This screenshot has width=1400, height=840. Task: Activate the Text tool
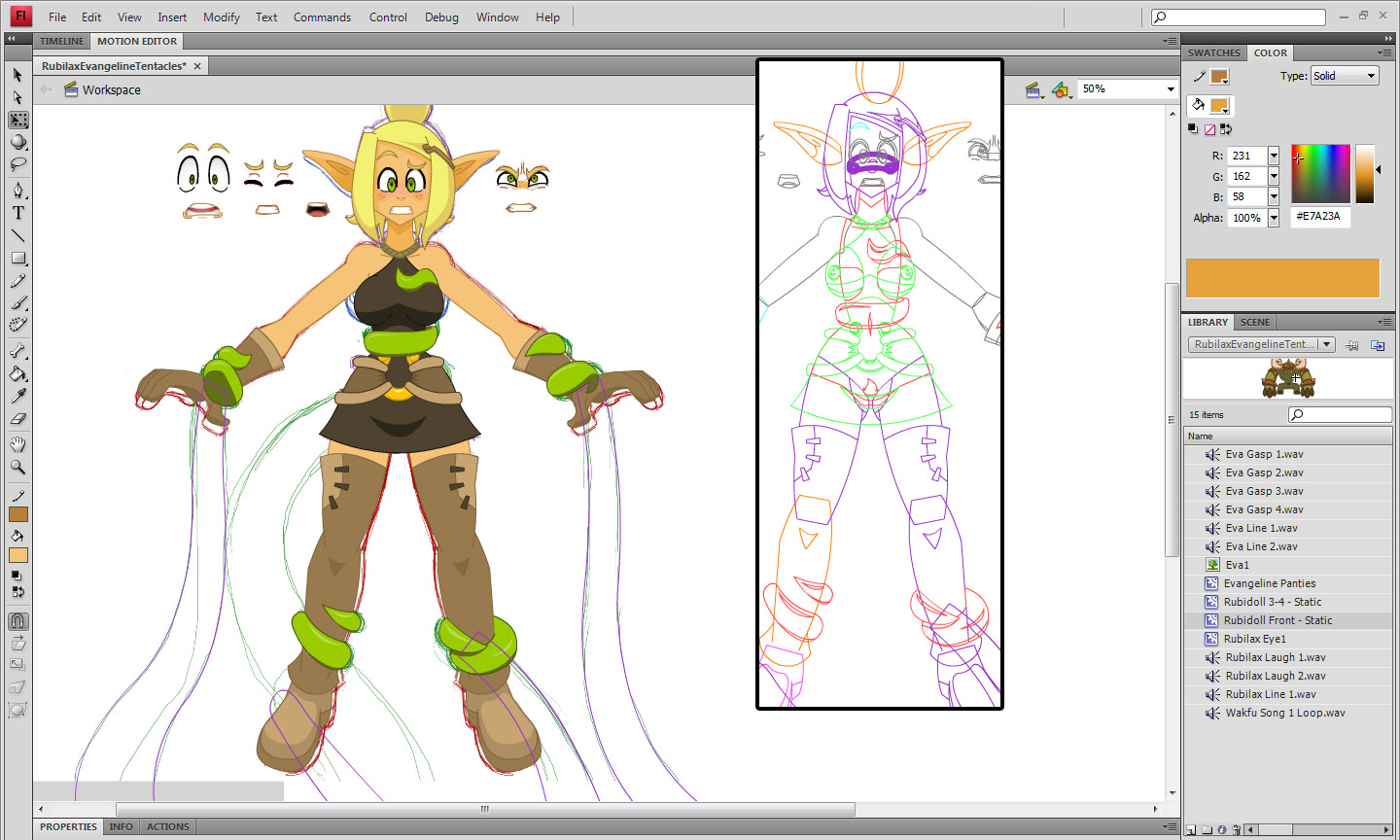(17, 213)
